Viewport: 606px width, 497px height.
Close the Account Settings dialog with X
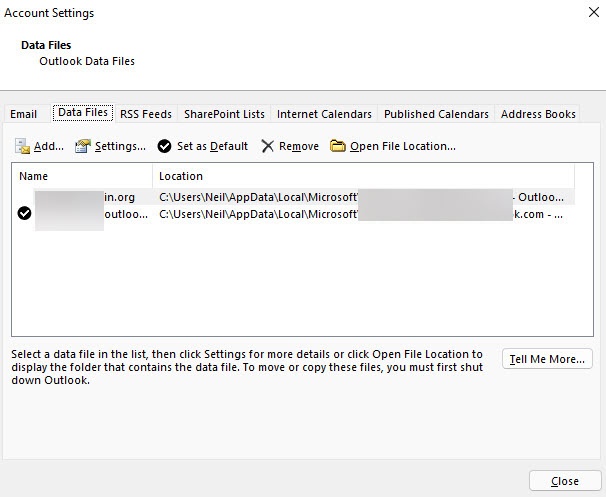click(594, 12)
